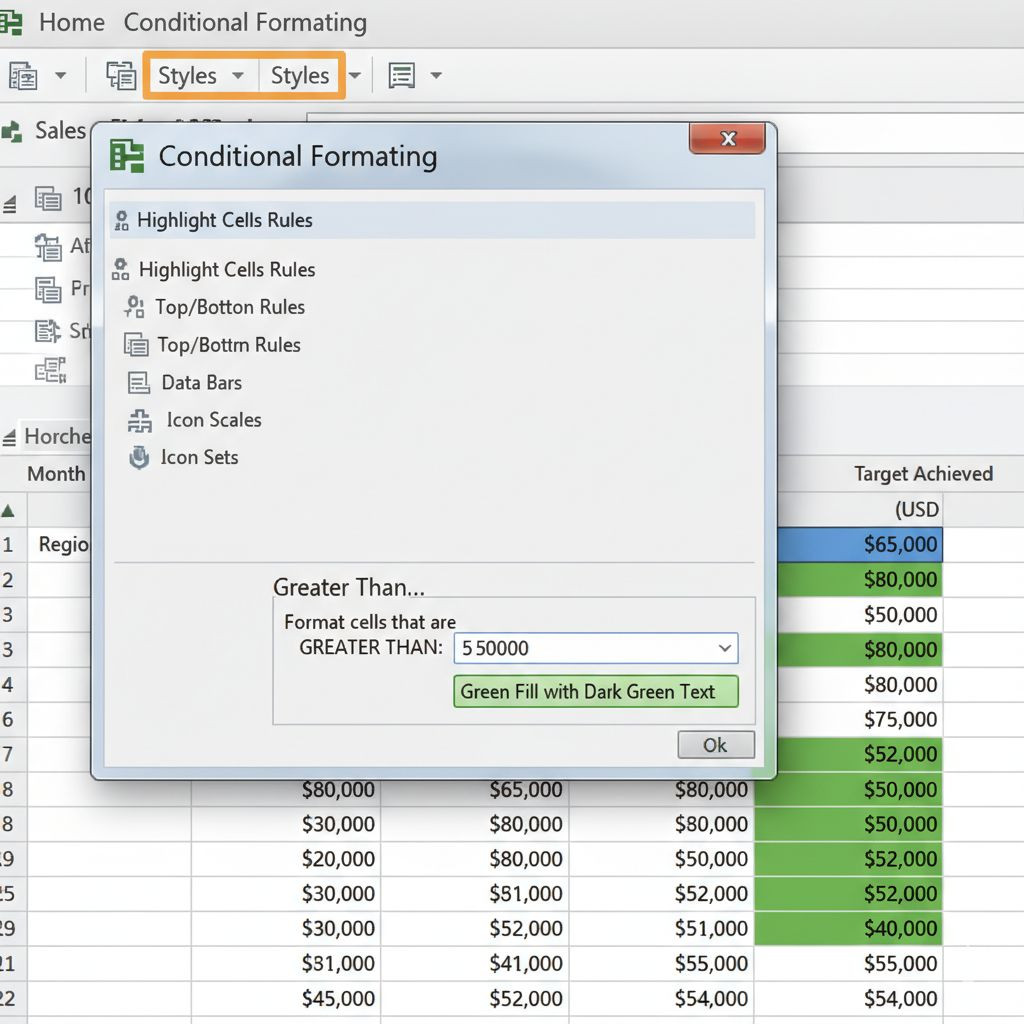Choose Top/Botton Rules option
1024x1024 pixels.
click(x=229, y=307)
